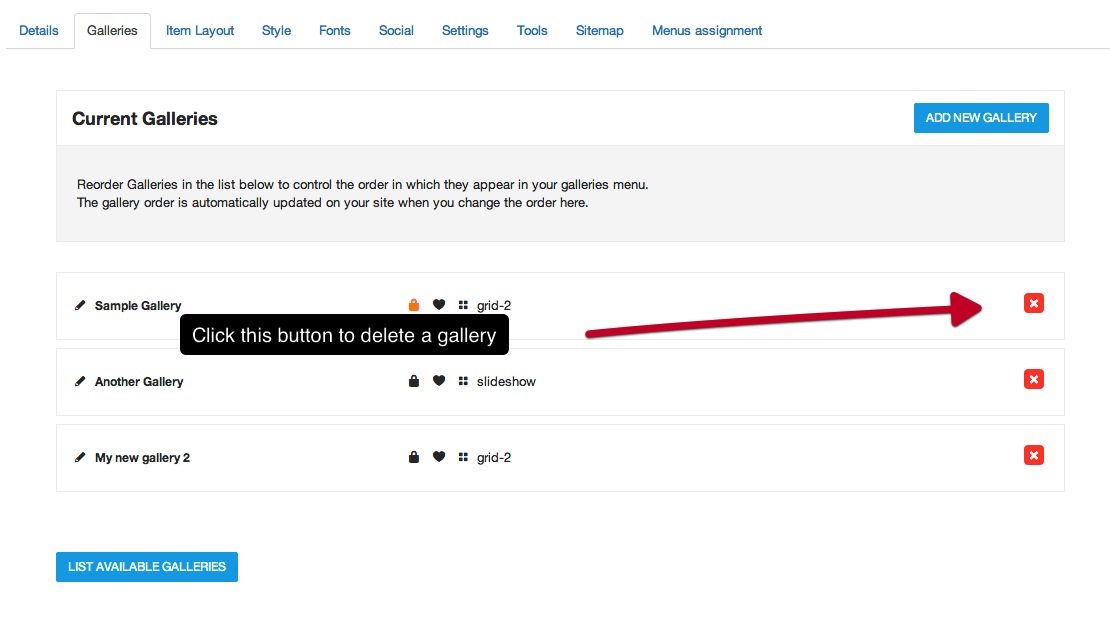Click the pencil edit icon for Sample Gallery
Screen dimensions: 1110x633
click(80, 305)
